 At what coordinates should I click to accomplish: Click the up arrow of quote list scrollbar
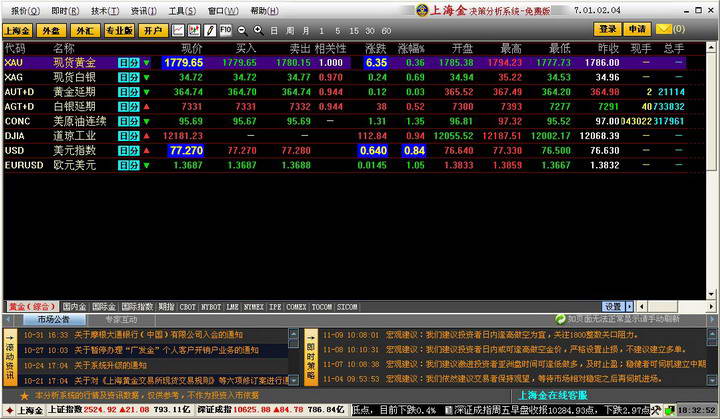tap(711, 47)
